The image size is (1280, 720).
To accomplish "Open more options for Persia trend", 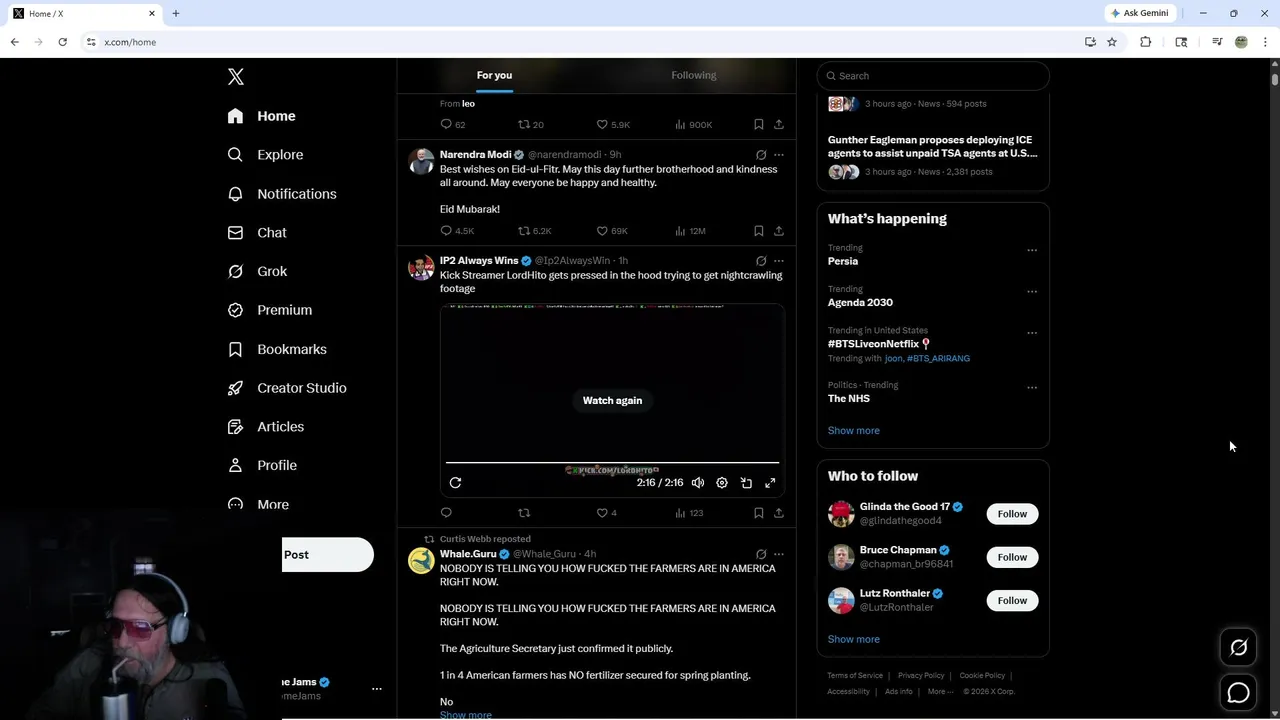I will click(x=1032, y=250).
